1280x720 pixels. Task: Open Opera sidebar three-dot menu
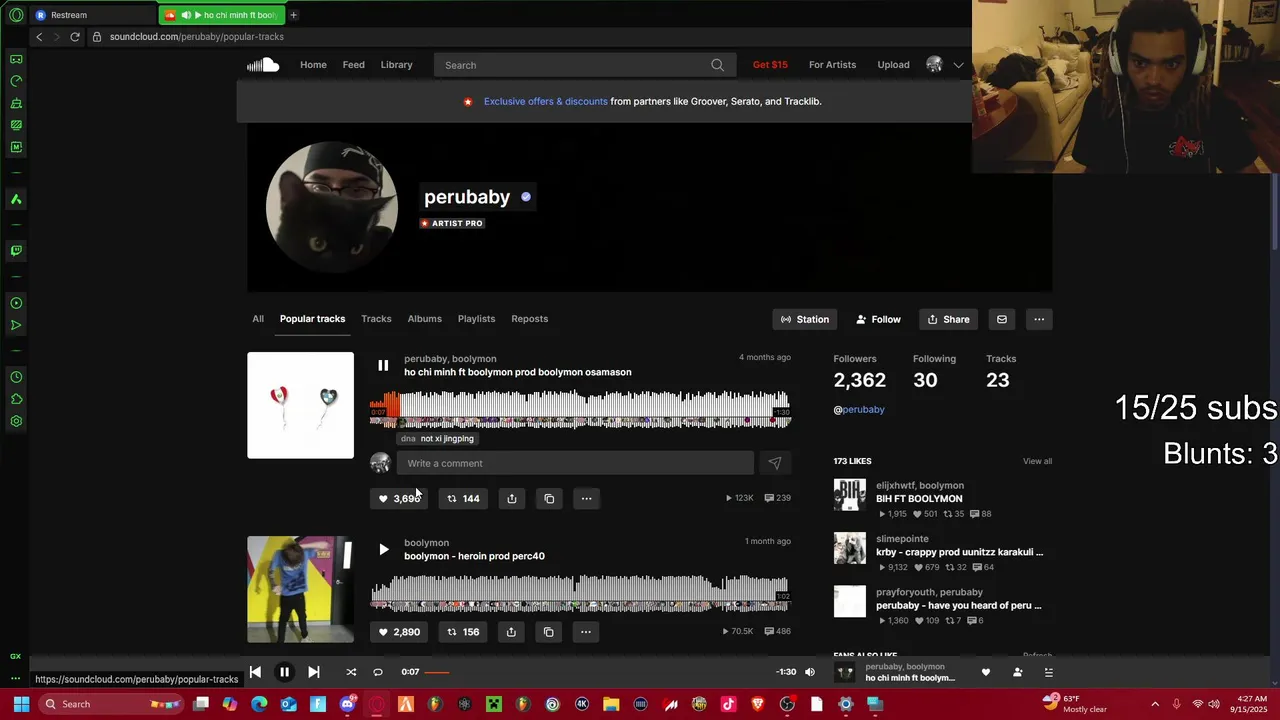pos(16,678)
